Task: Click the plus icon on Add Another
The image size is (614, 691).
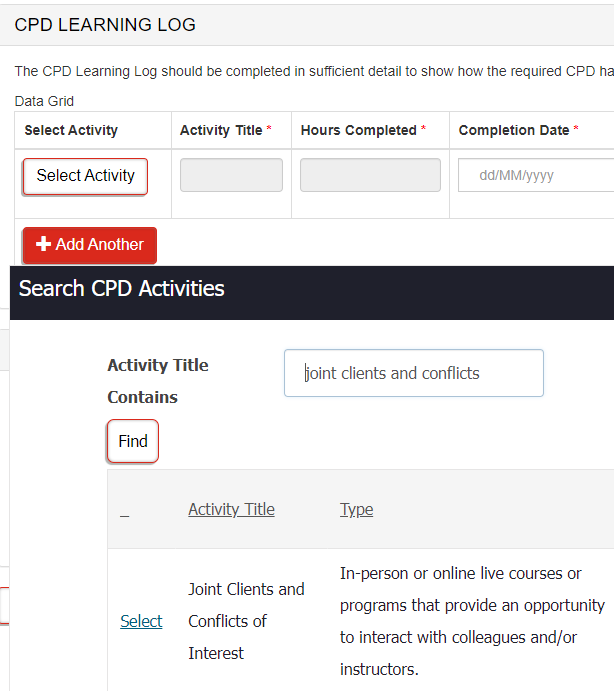Action: point(43,245)
